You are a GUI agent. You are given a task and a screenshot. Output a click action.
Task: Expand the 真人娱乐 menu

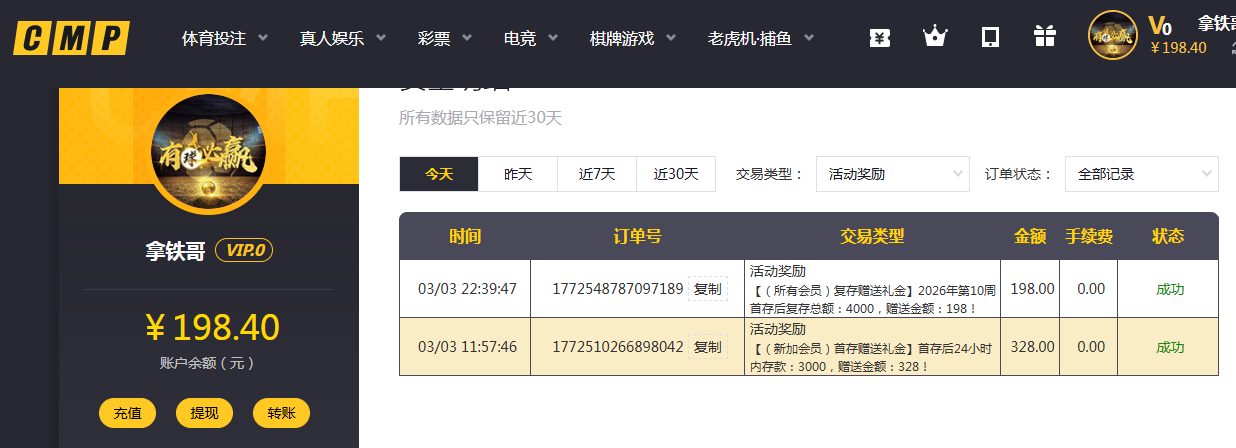coord(345,39)
